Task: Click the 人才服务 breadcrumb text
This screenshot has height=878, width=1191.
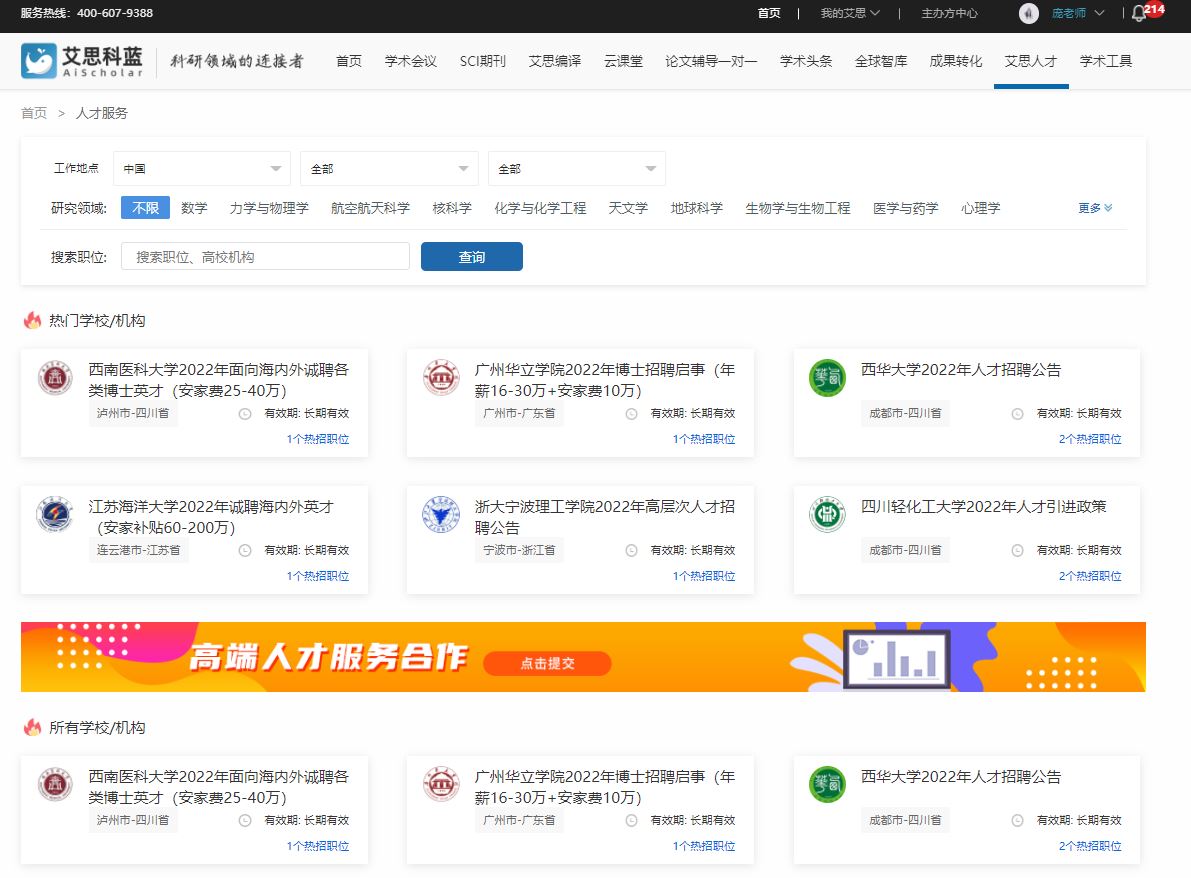Action: [x=102, y=113]
